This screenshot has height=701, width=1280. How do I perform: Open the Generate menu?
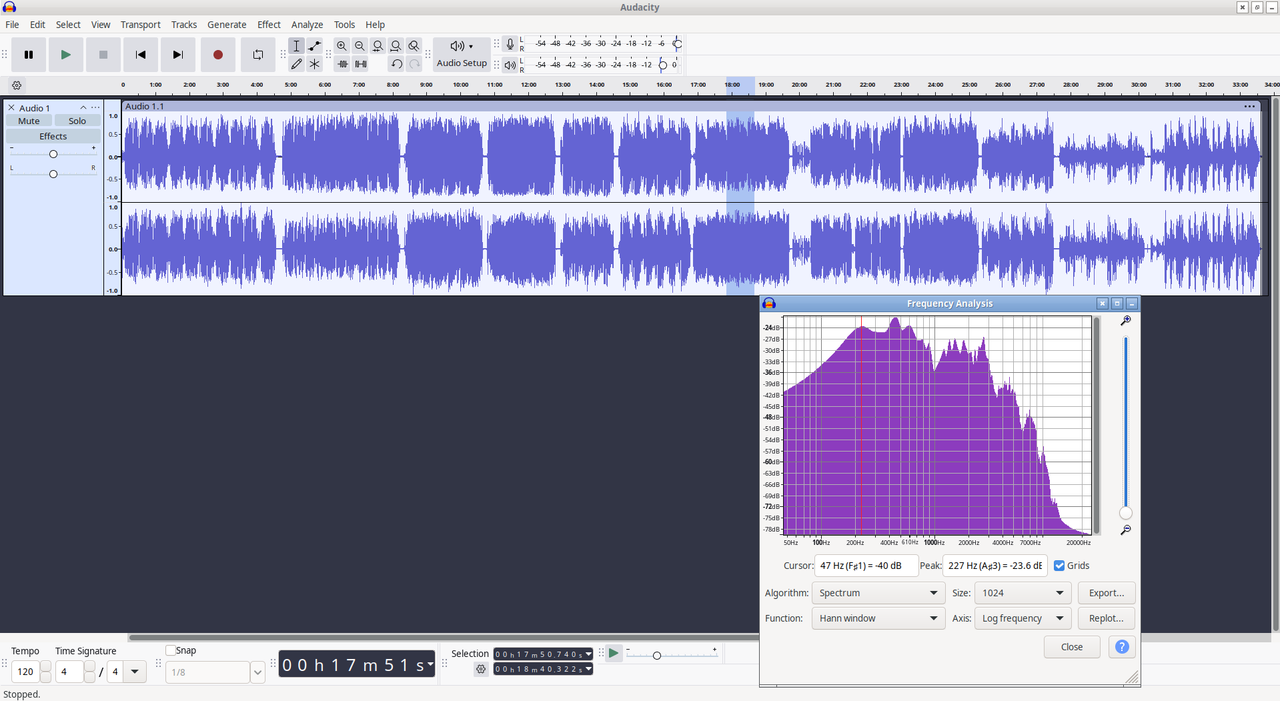(227, 24)
